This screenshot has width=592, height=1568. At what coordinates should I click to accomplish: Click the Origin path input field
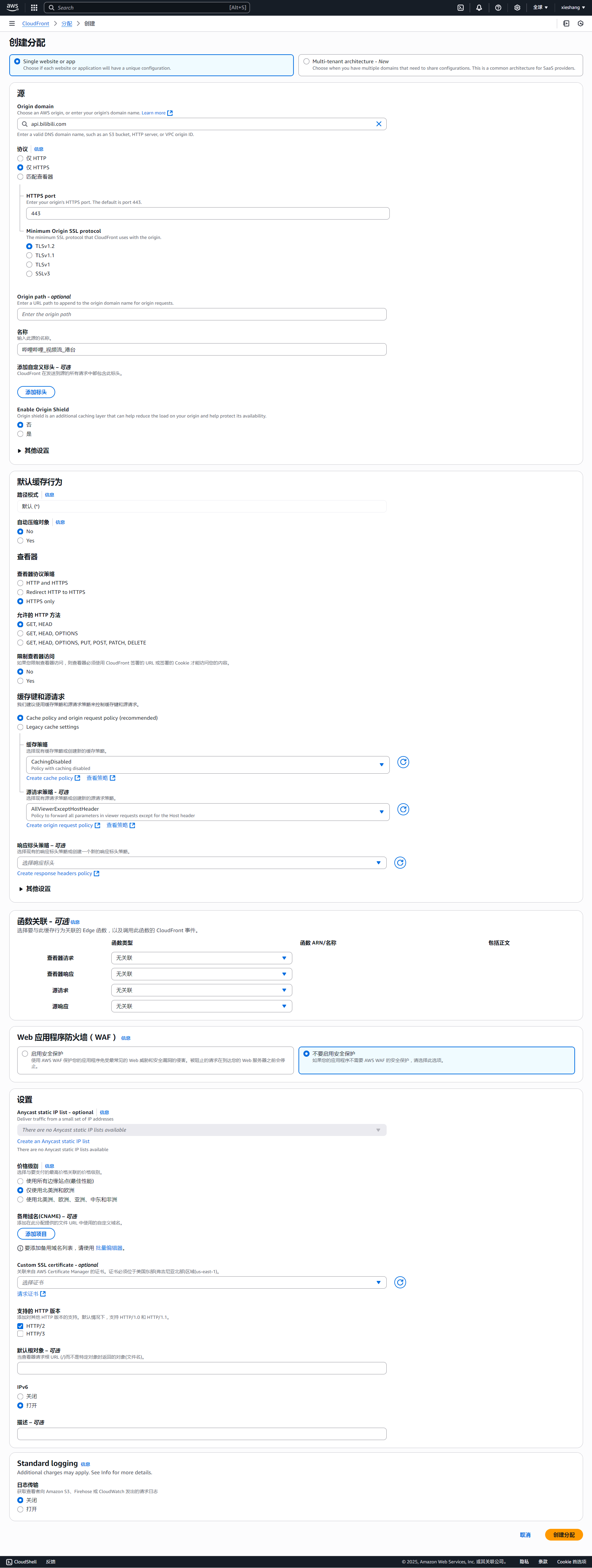click(201, 315)
